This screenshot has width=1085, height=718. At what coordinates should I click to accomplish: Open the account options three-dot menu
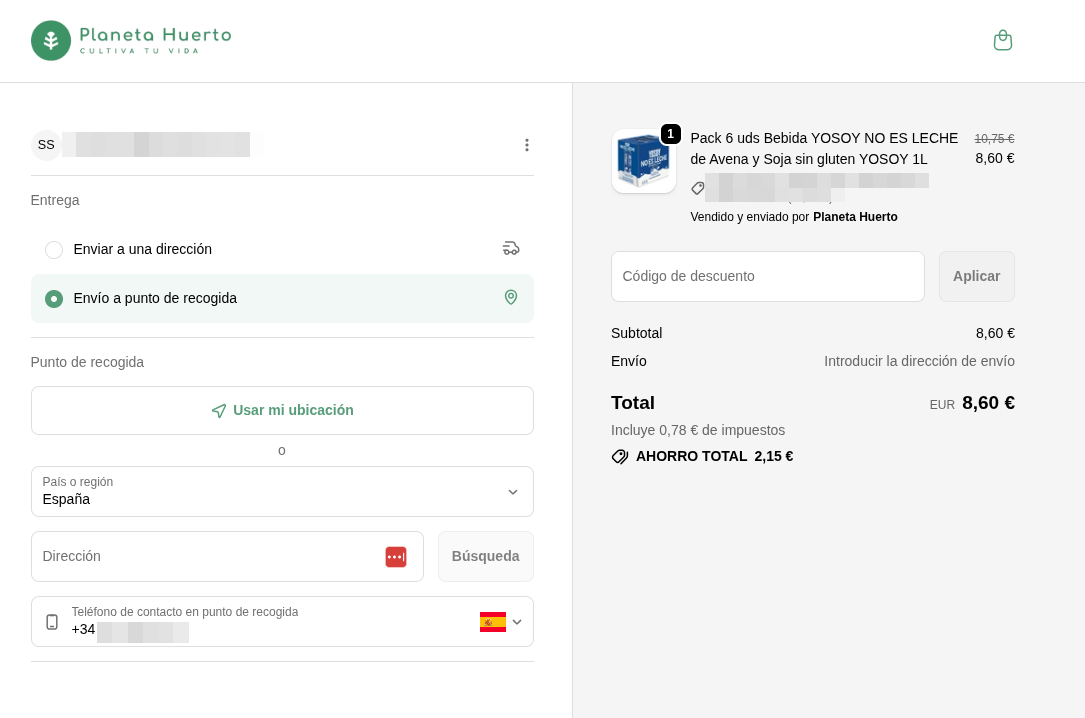point(527,145)
